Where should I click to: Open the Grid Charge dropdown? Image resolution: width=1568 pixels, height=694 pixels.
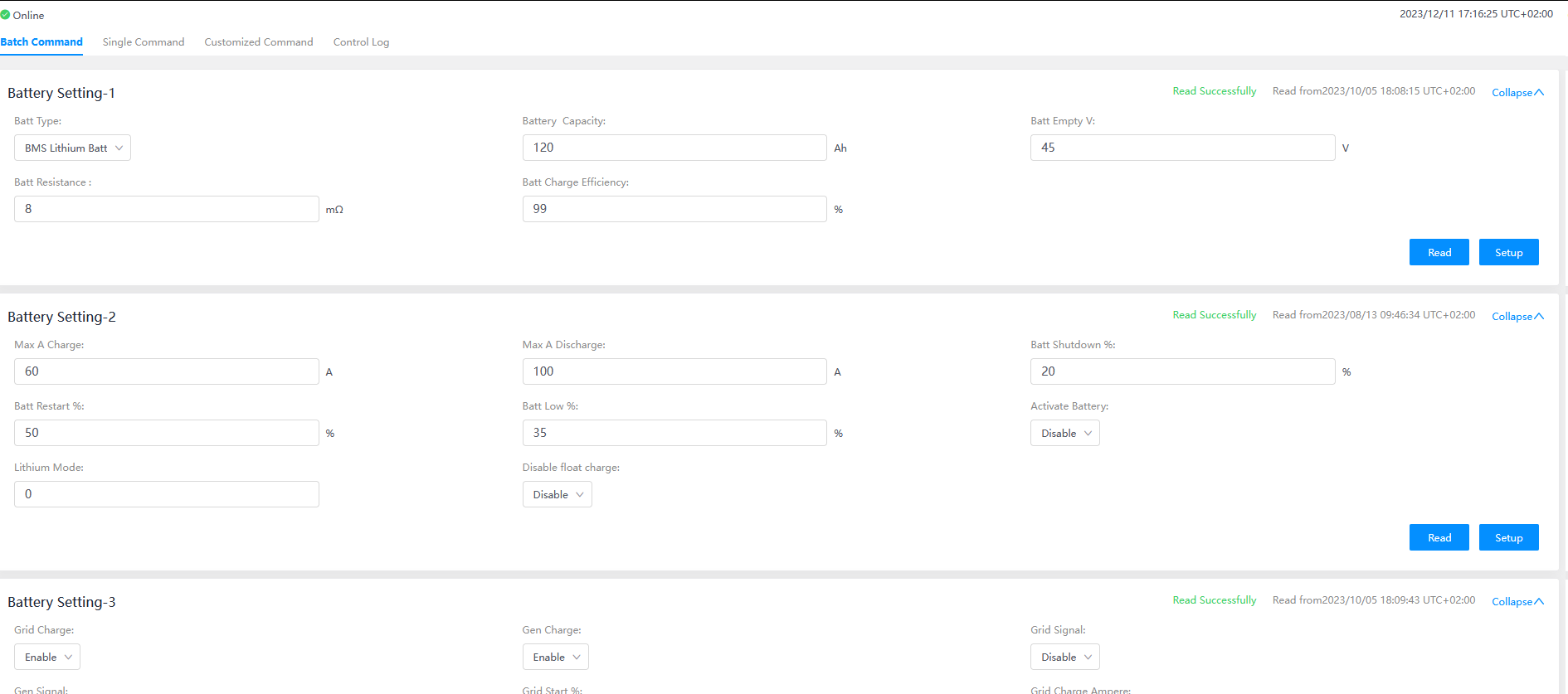pos(47,657)
